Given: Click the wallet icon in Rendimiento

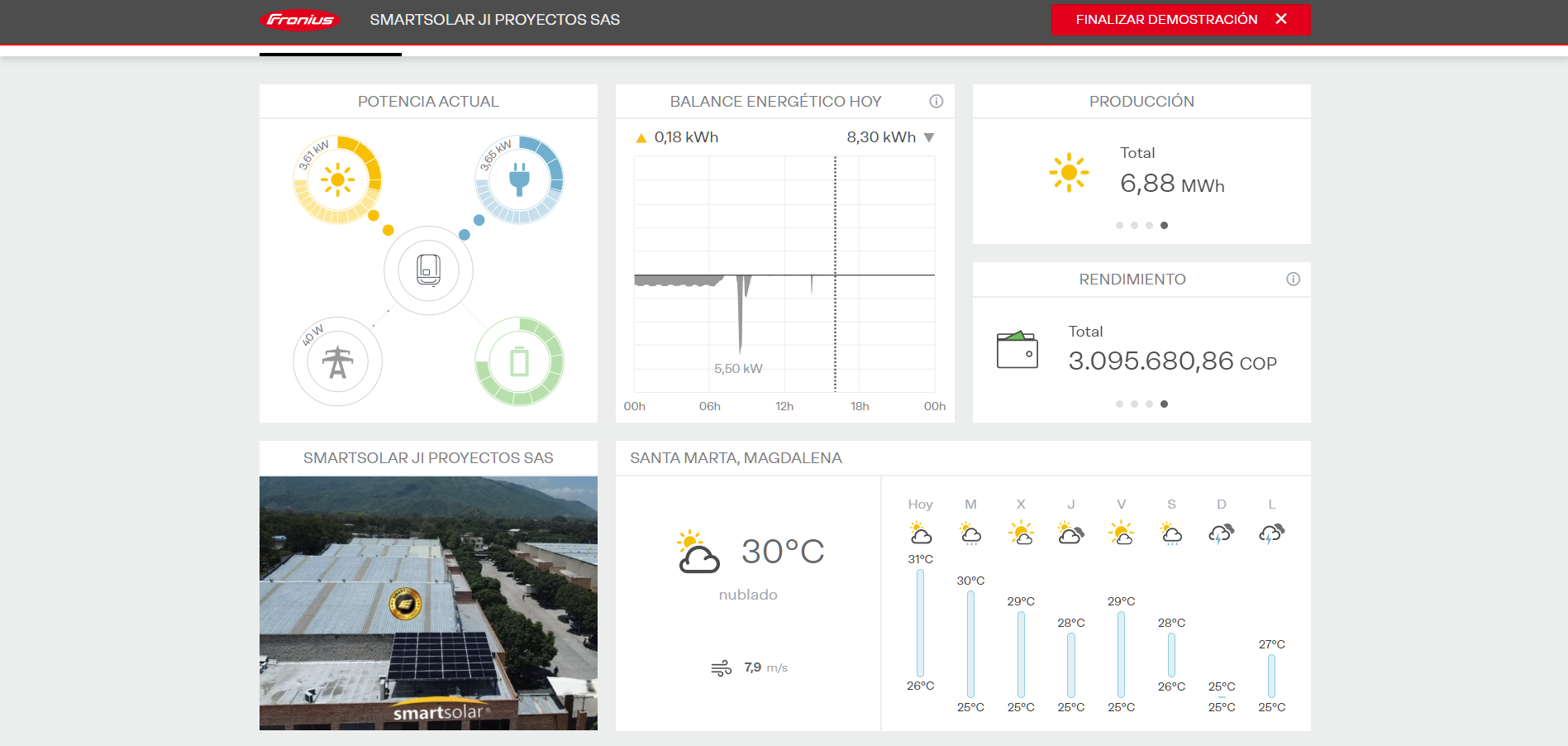Looking at the screenshot, I should coord(1017,350).
